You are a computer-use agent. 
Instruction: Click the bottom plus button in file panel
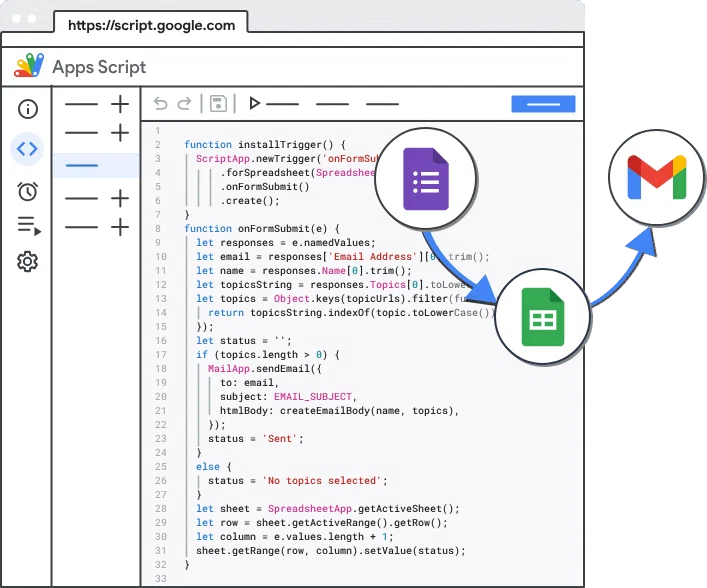(x=120, y=227)
